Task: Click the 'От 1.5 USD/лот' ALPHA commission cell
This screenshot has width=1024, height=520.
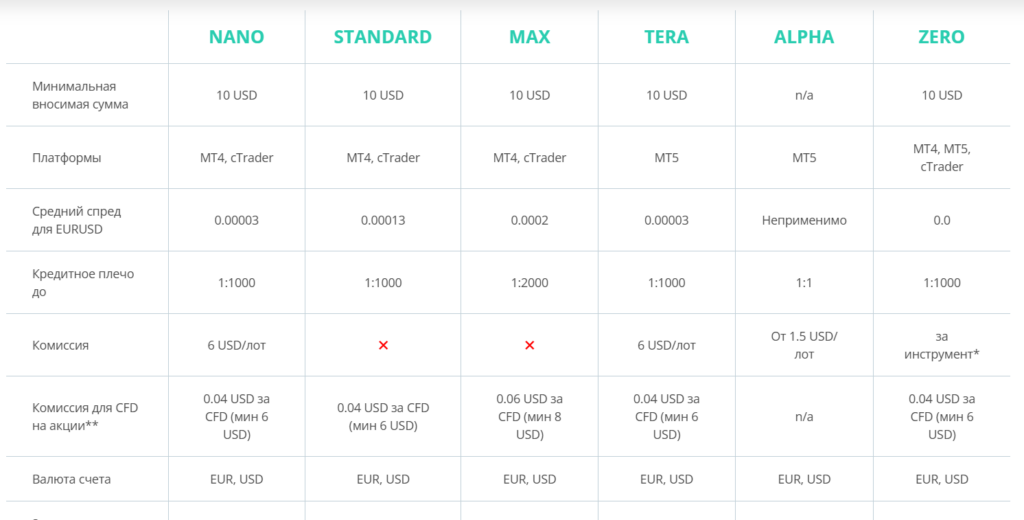Action: pyautogui.click(x=804, y=345)
